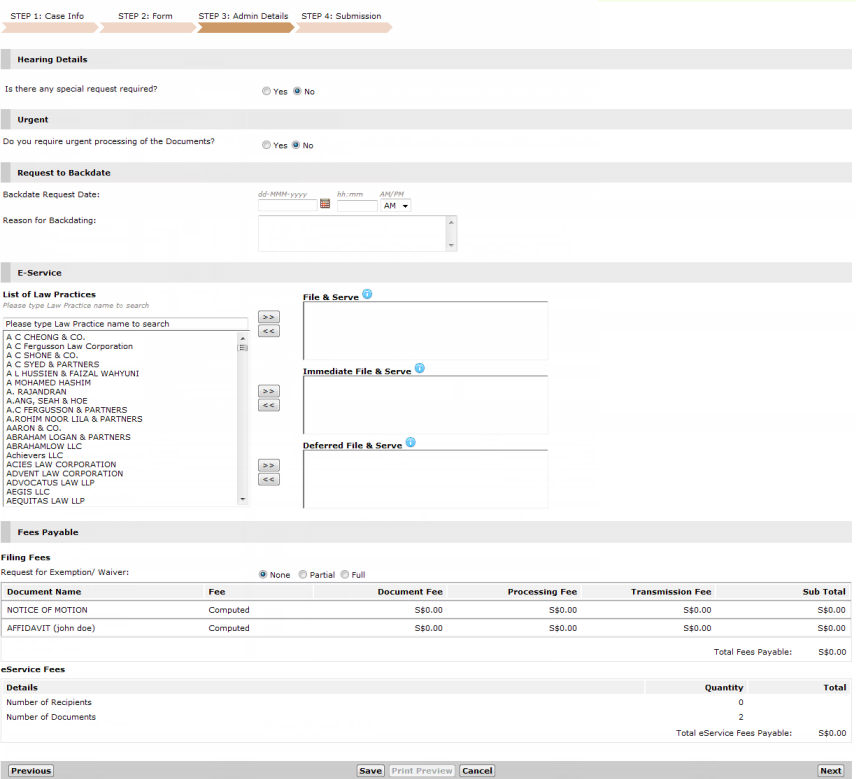Click the Save button

coord(370,771)
